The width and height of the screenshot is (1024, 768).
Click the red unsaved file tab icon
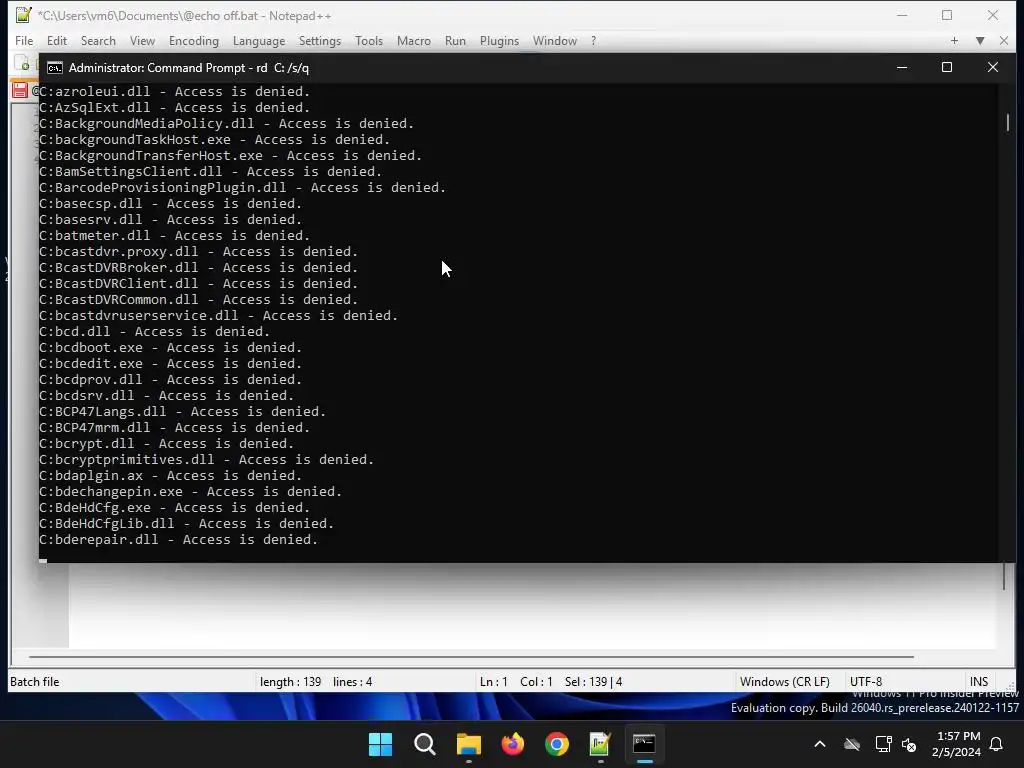20,91
